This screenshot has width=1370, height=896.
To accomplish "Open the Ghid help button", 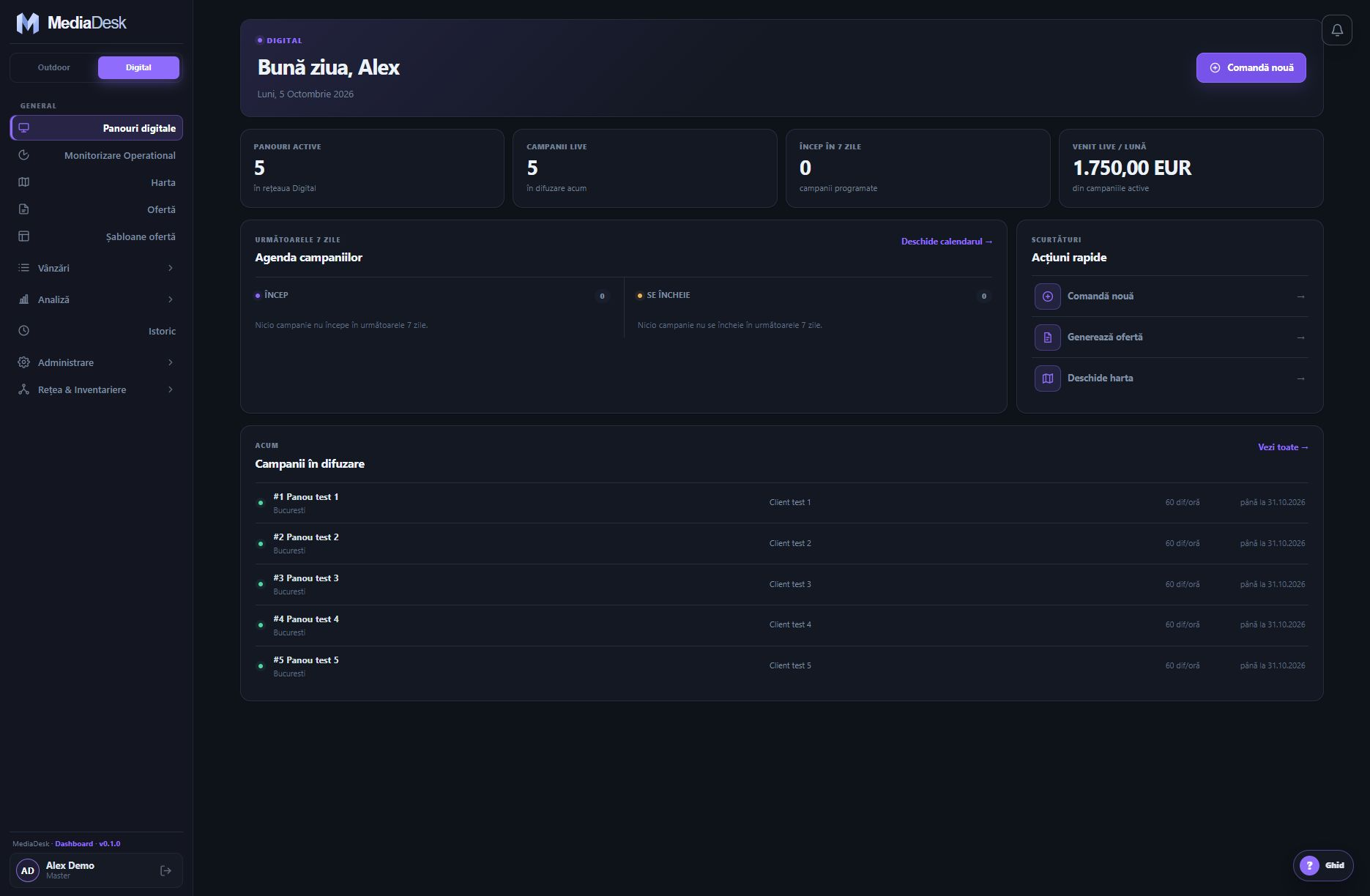I will 1323,865.
